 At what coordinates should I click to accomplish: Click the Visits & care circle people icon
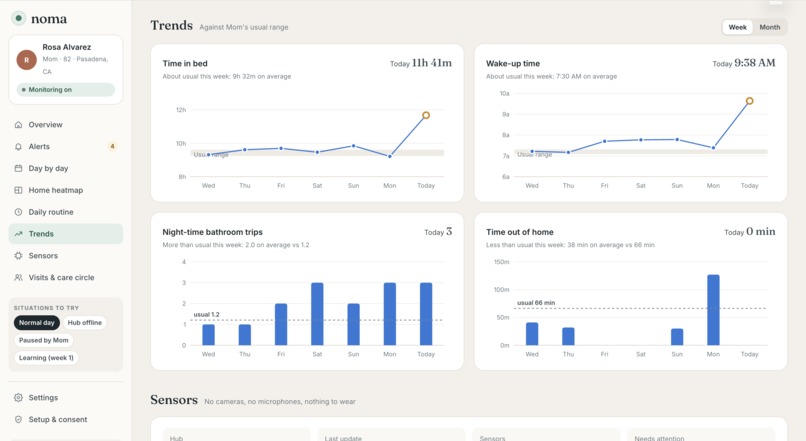(19, 278)
